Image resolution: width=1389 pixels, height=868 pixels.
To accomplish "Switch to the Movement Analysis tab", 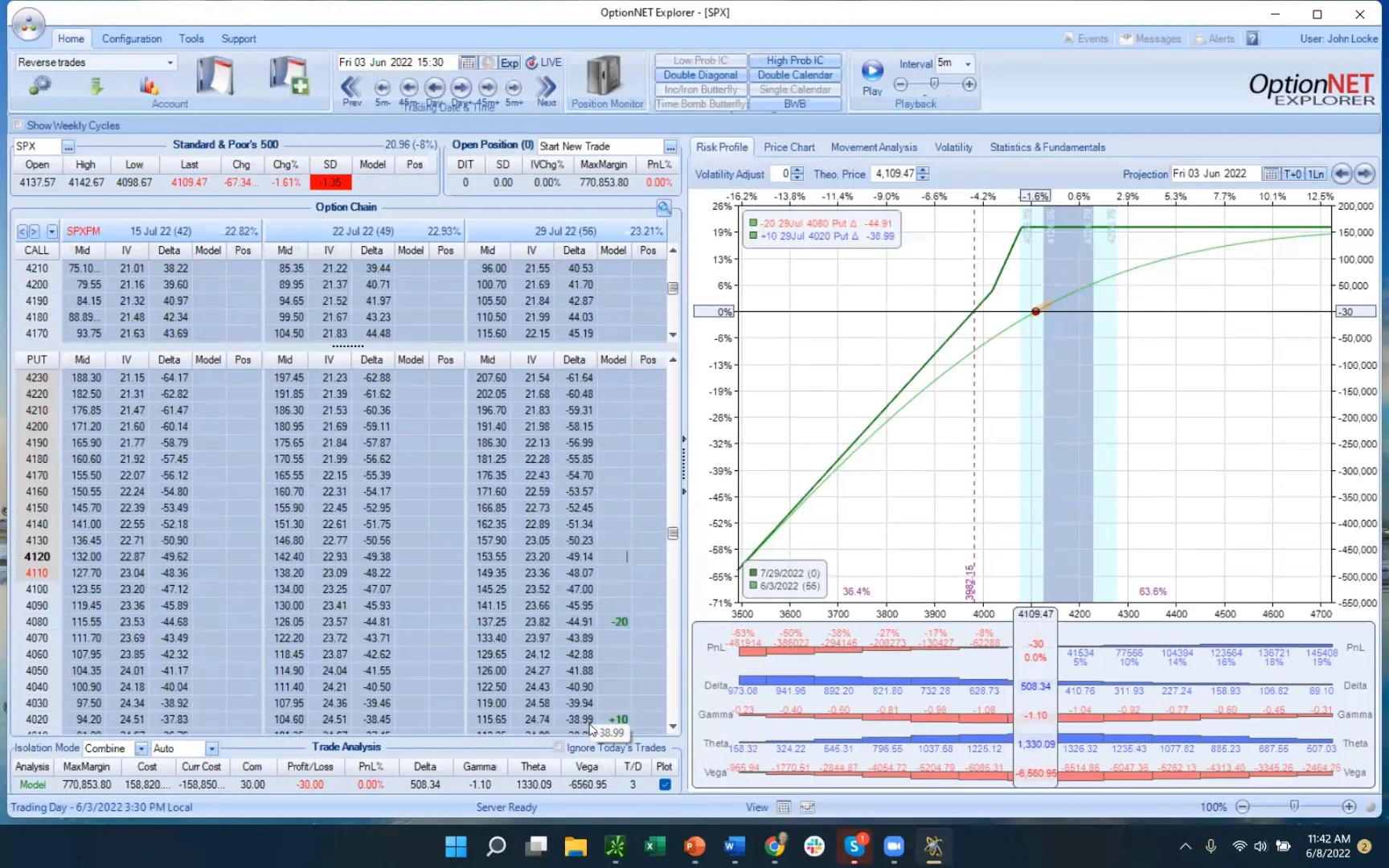I will coord(874,147).
